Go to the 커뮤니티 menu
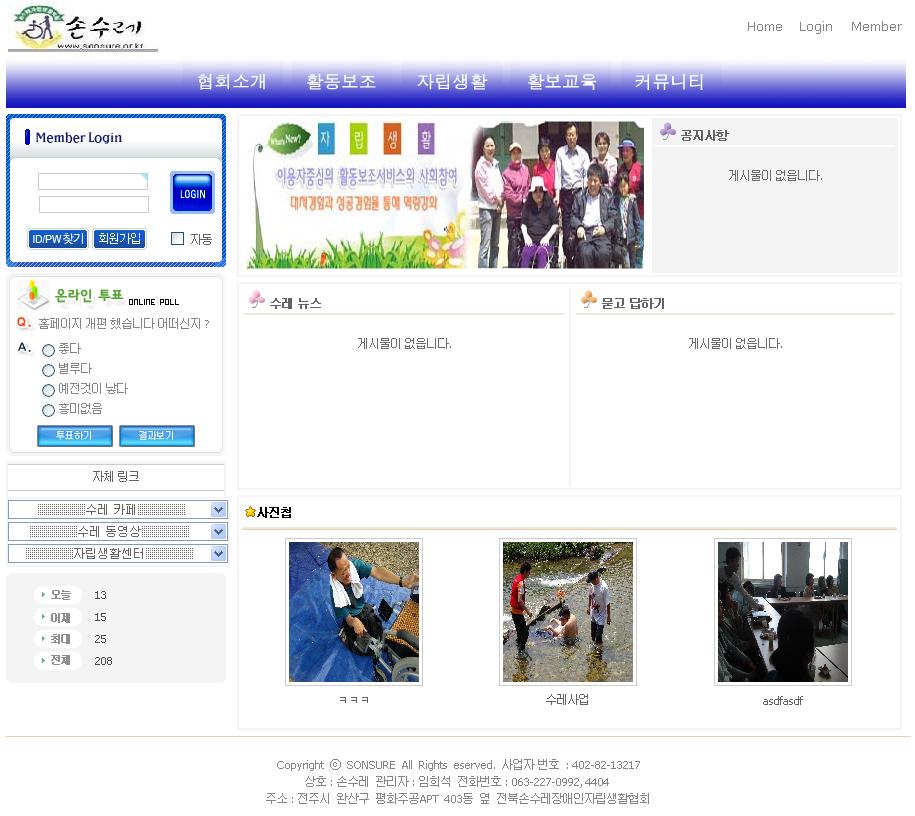Viewport: 915px width, 816px height. [669, 82]
